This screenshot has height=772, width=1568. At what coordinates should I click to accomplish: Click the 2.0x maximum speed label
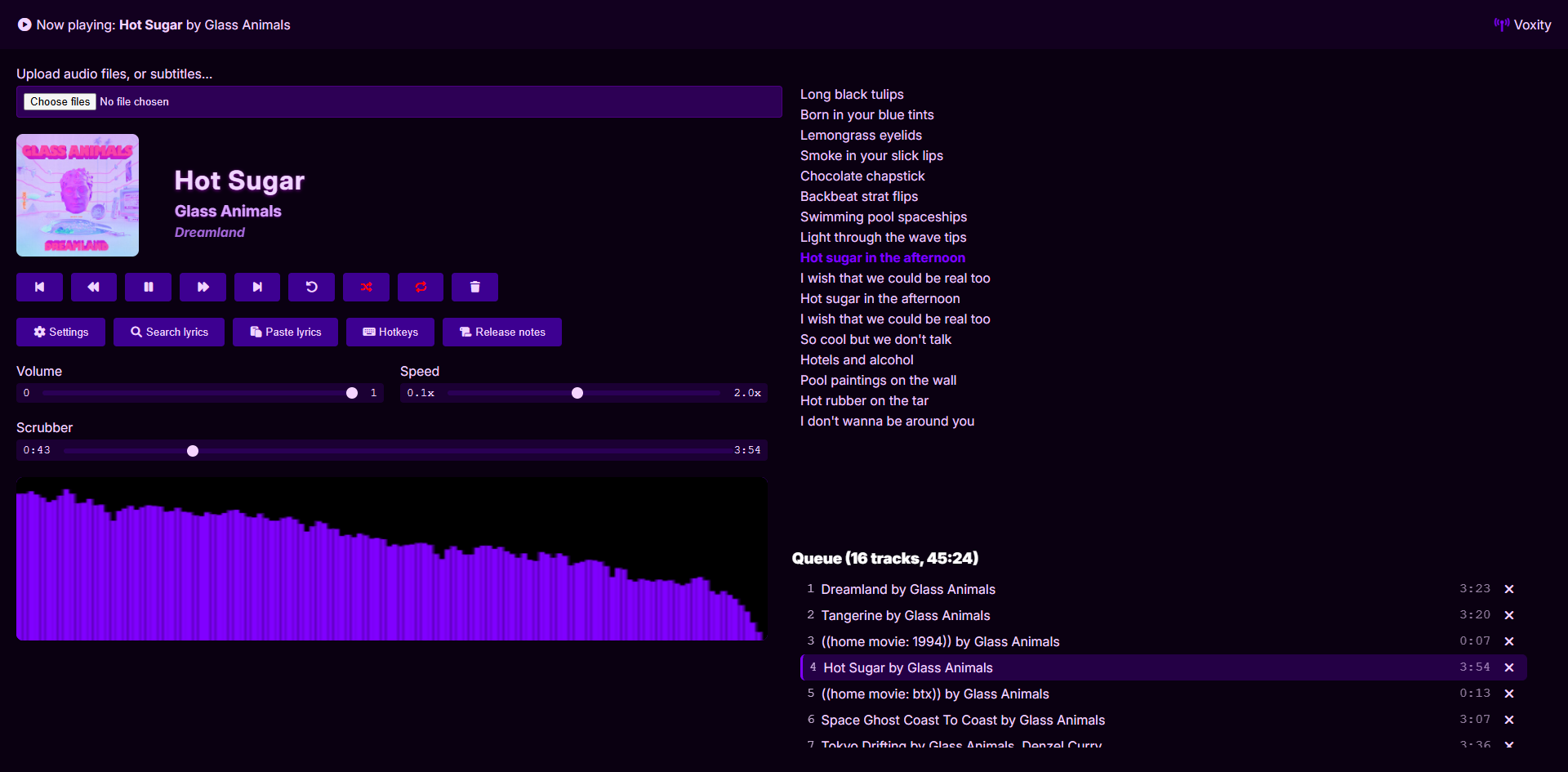tap(747, 393)
